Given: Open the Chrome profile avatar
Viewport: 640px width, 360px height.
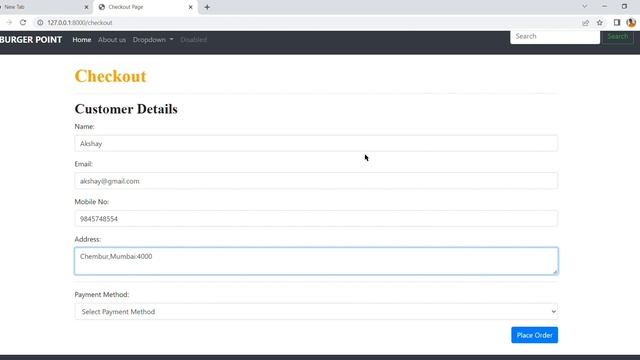Looking at the screenshot, I should click(631, 22).
